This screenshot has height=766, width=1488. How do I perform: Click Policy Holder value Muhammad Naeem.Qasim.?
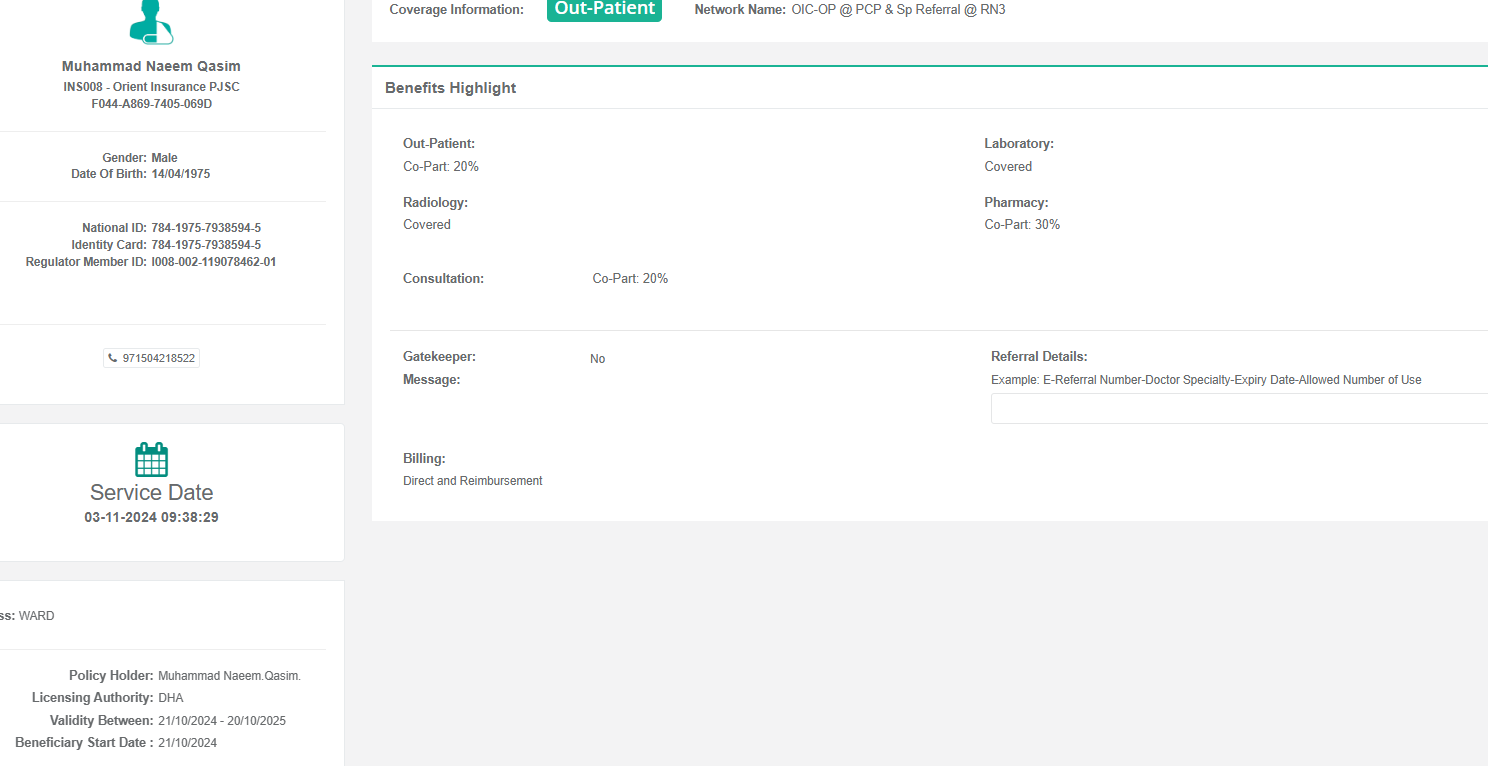click(x=229, y=676)
